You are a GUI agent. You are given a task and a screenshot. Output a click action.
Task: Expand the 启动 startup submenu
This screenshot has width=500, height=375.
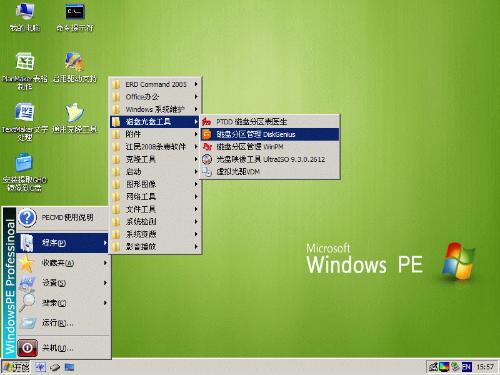(x=155, y=172)
